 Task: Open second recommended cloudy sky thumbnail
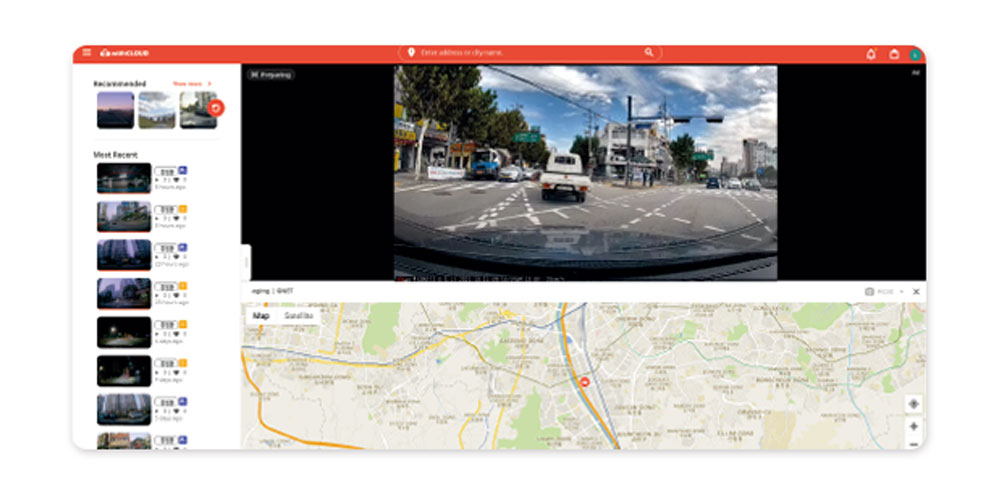point(157,110)
